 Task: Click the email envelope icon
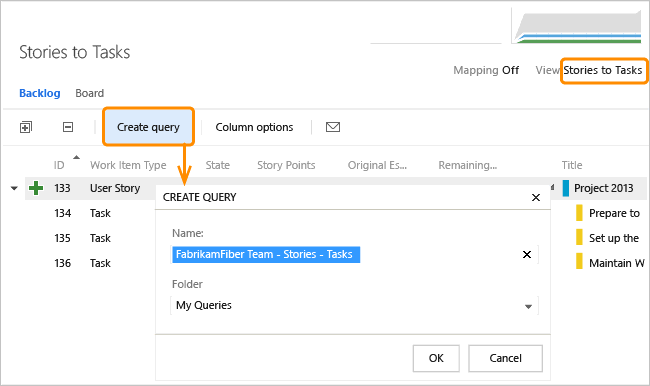tap(333, 127)
